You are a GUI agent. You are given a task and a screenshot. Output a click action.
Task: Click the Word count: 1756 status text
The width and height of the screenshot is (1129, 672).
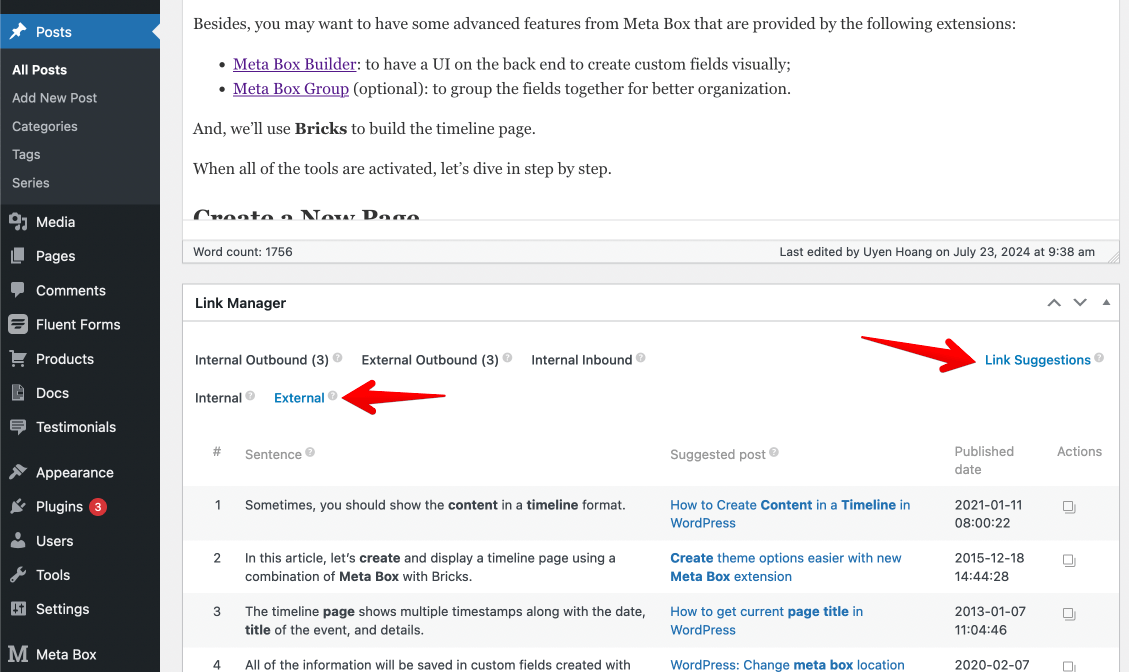point(243,251)
